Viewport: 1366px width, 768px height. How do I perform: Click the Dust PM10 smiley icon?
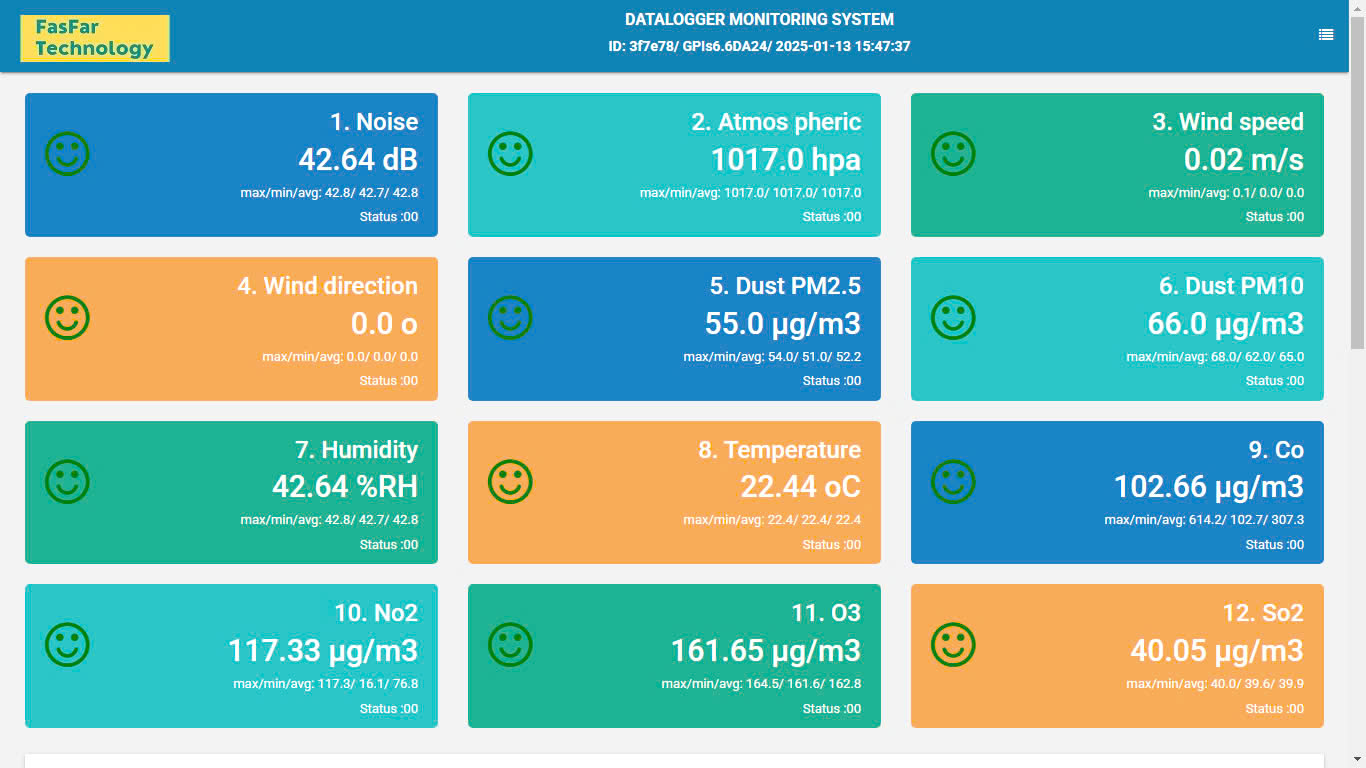pyautogui.click(x=953, y=318)
